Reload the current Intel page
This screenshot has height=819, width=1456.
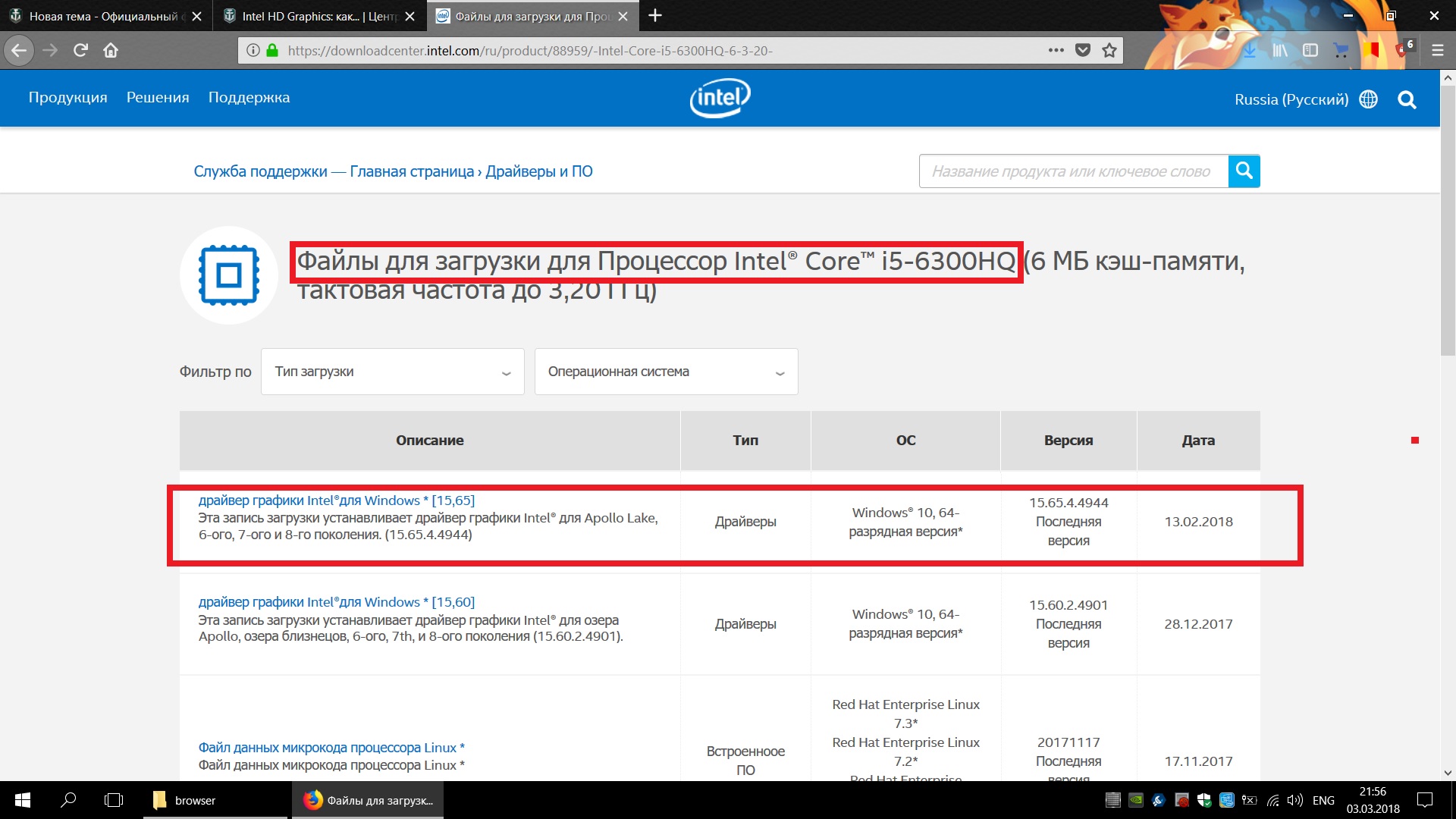pos(80,51)
